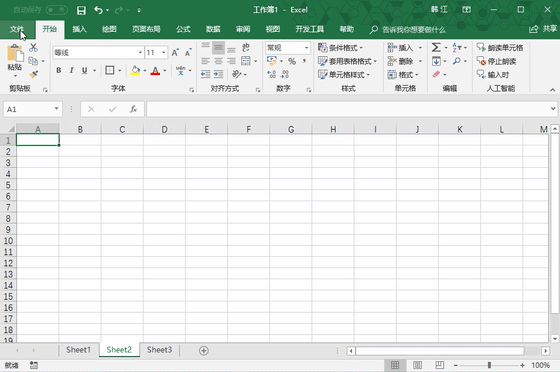The width and height of the screenshot is (560, 372).
Task: Toggle Underline formatting
Action: tap(84, 70)
